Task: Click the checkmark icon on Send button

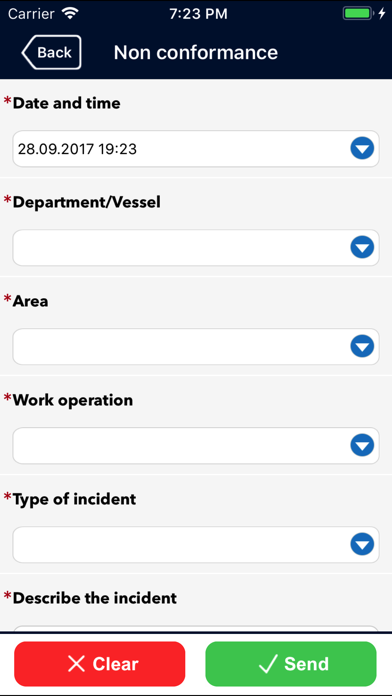Action: (x=268, y=664)
